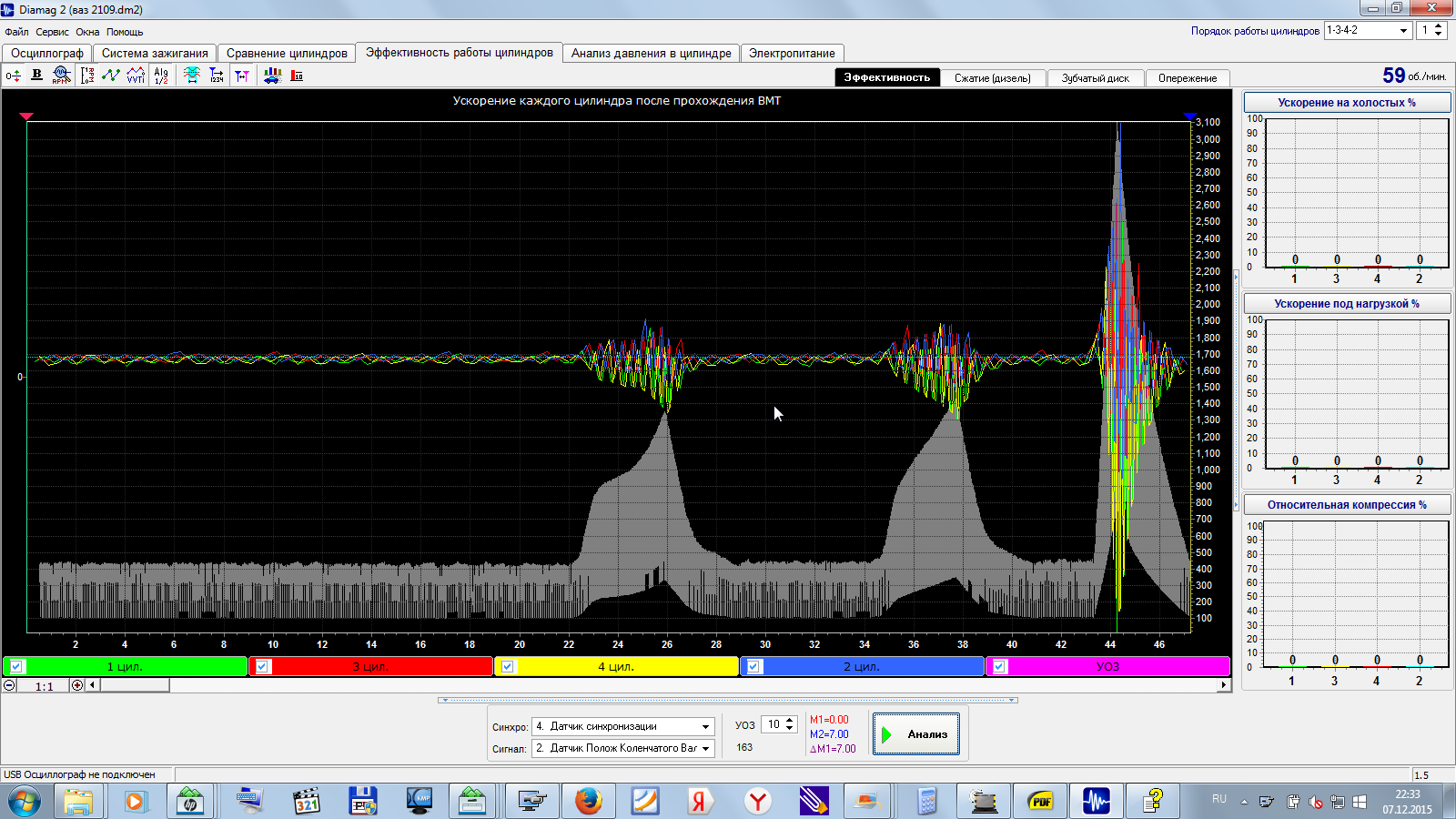Viewport: 1456px width, 819px height.
Task: Open the Помощь menu
Action: 125,32
